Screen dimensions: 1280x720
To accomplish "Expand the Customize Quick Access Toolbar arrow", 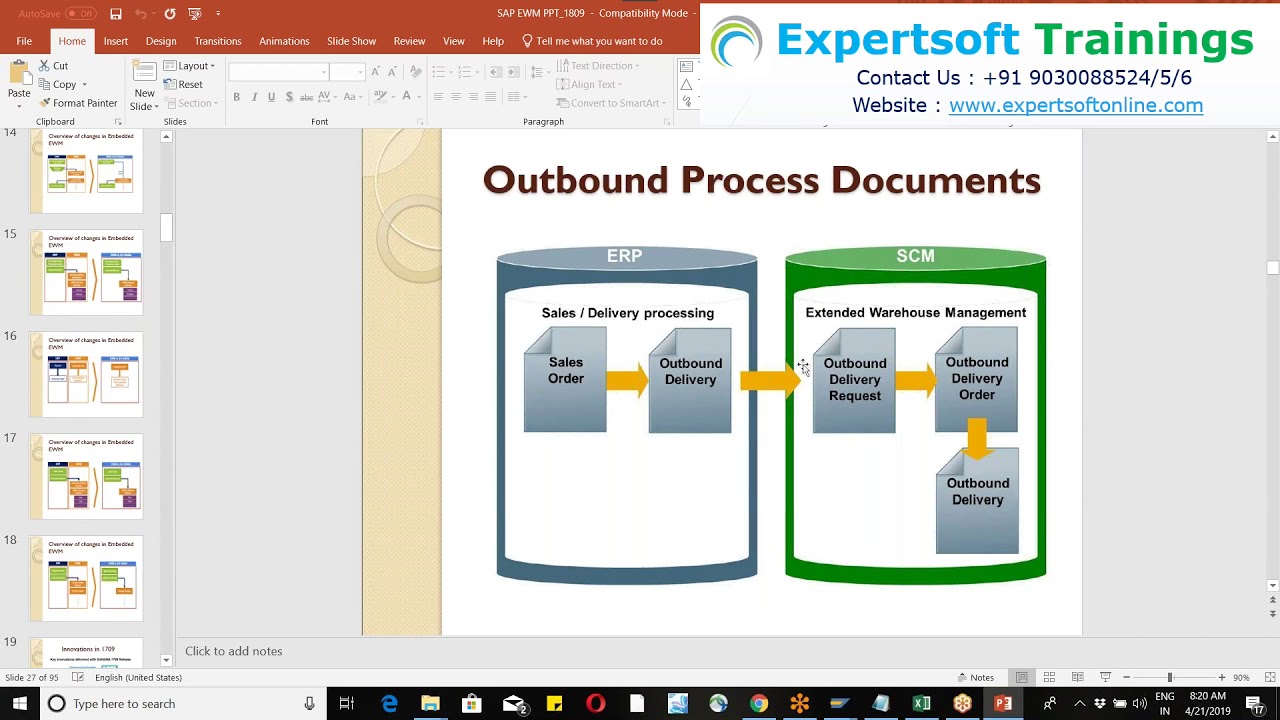I will (x=218, y=14).
